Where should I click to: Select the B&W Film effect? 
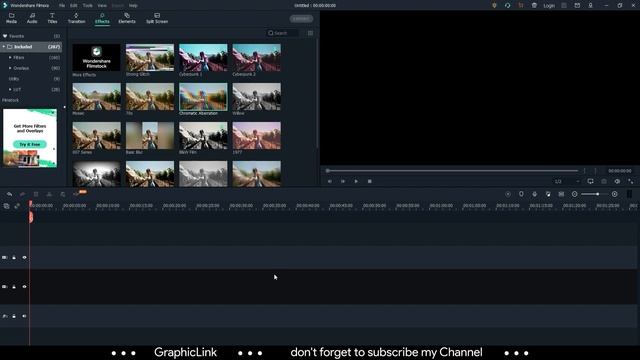[x=203, y=136]
